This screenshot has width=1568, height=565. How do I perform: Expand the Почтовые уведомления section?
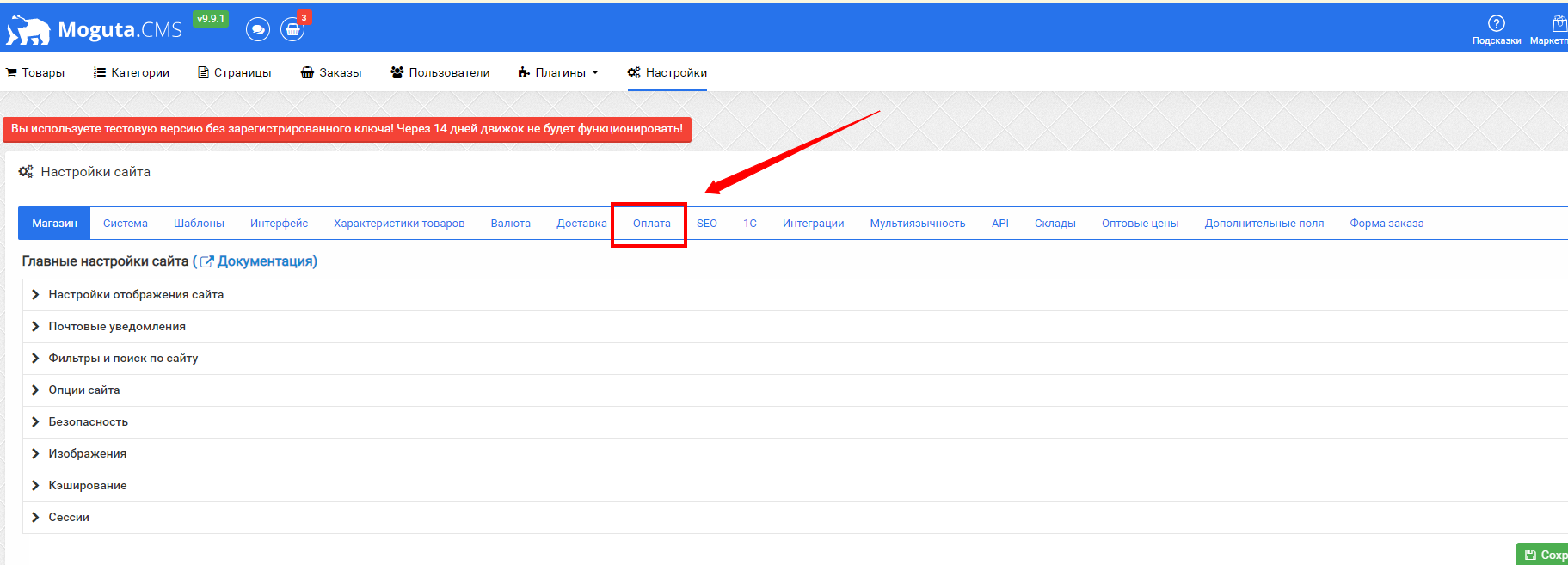(x=117, y=326)
